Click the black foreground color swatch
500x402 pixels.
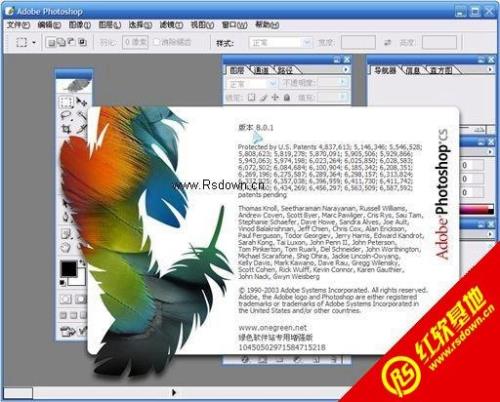point(68,269)
